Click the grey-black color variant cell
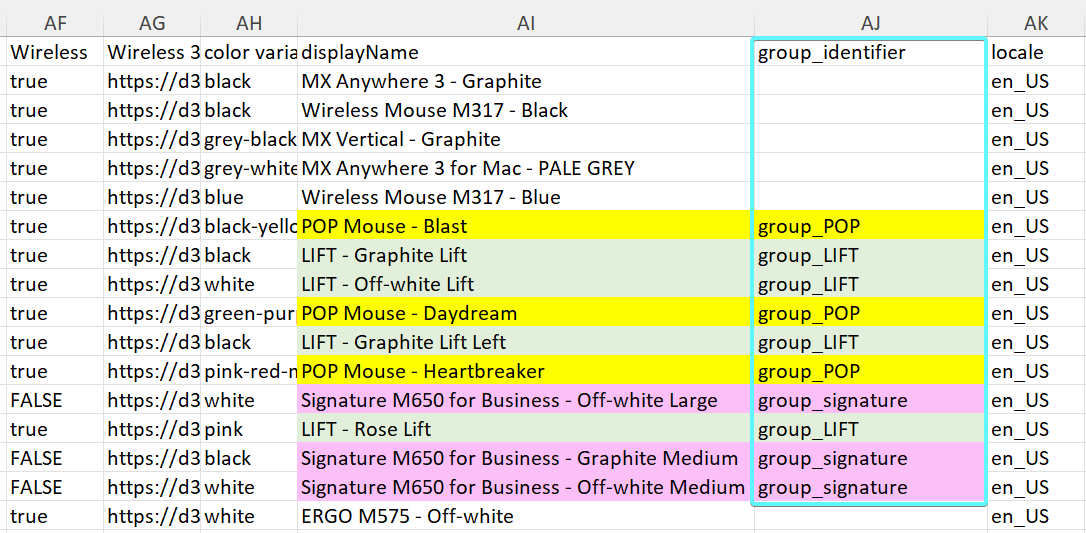 (249, 139)
